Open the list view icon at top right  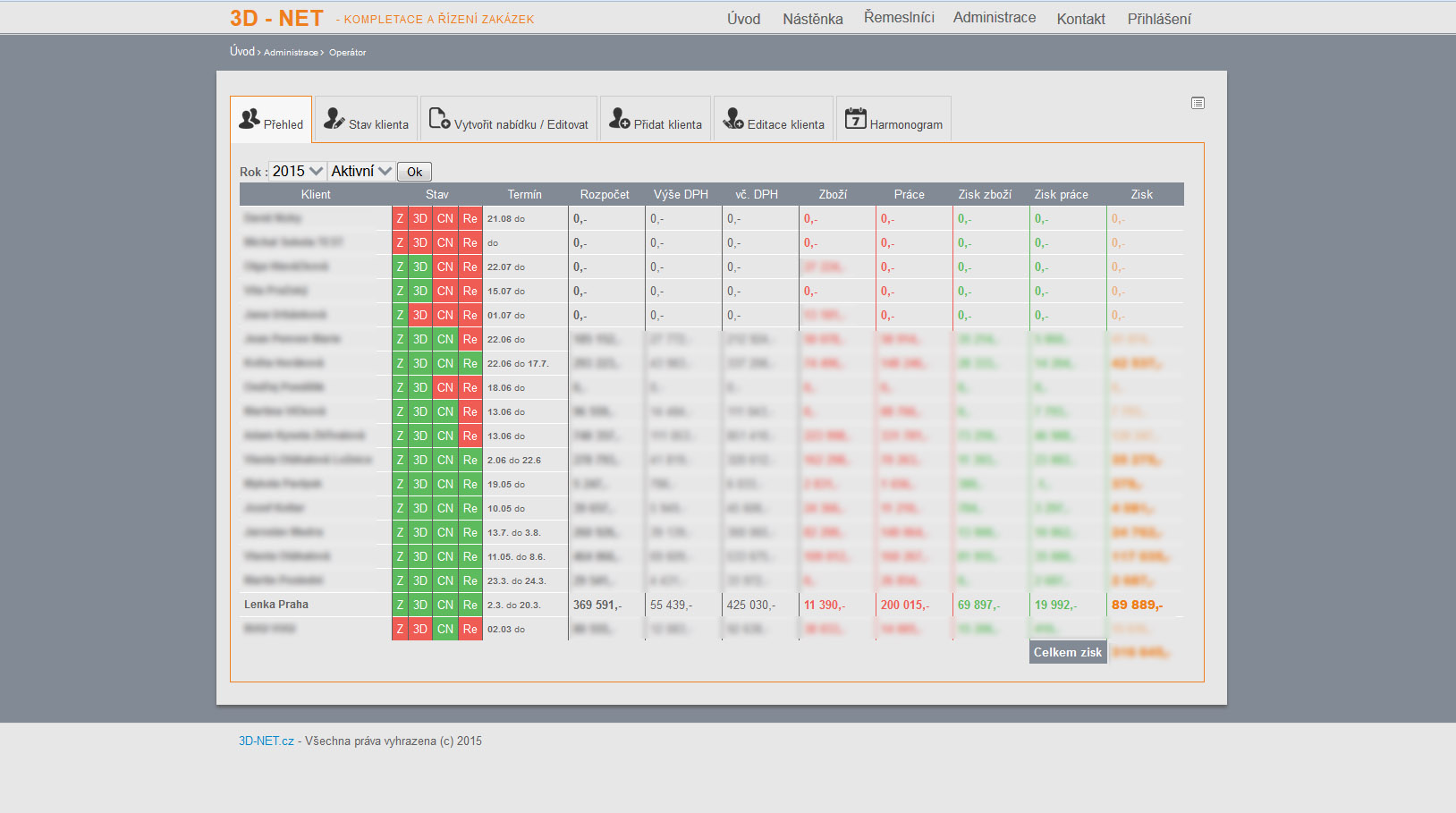pyautogui.click(x=1198, y=104)
